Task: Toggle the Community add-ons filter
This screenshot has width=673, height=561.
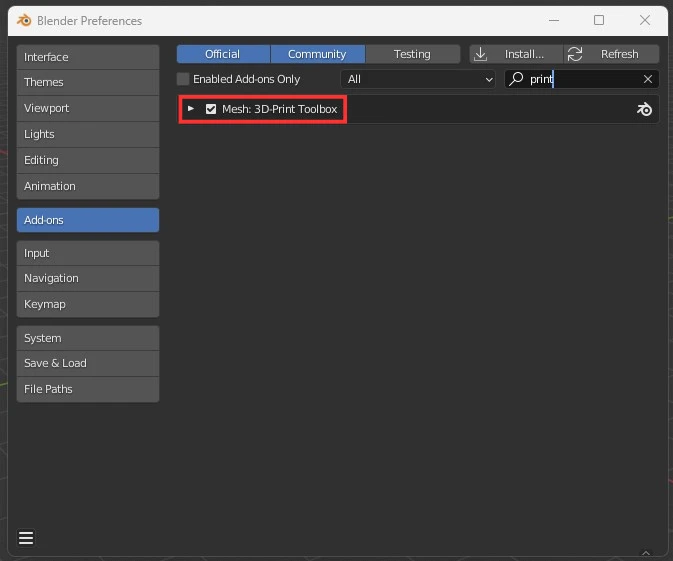Action: pos(318,54)
